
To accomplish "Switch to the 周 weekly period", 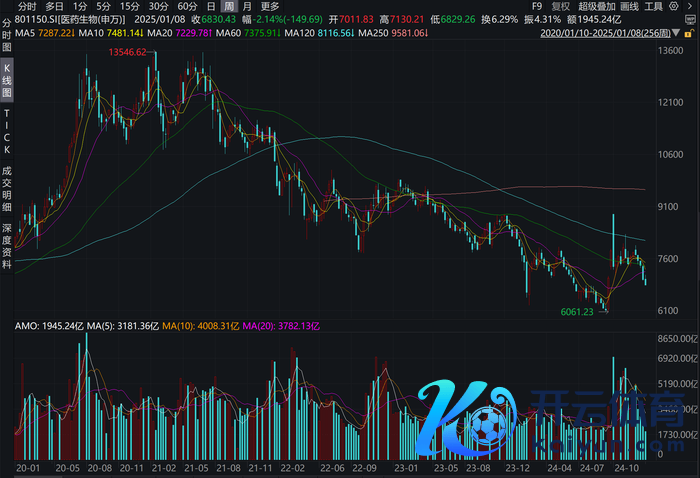I will pos(229,6).
